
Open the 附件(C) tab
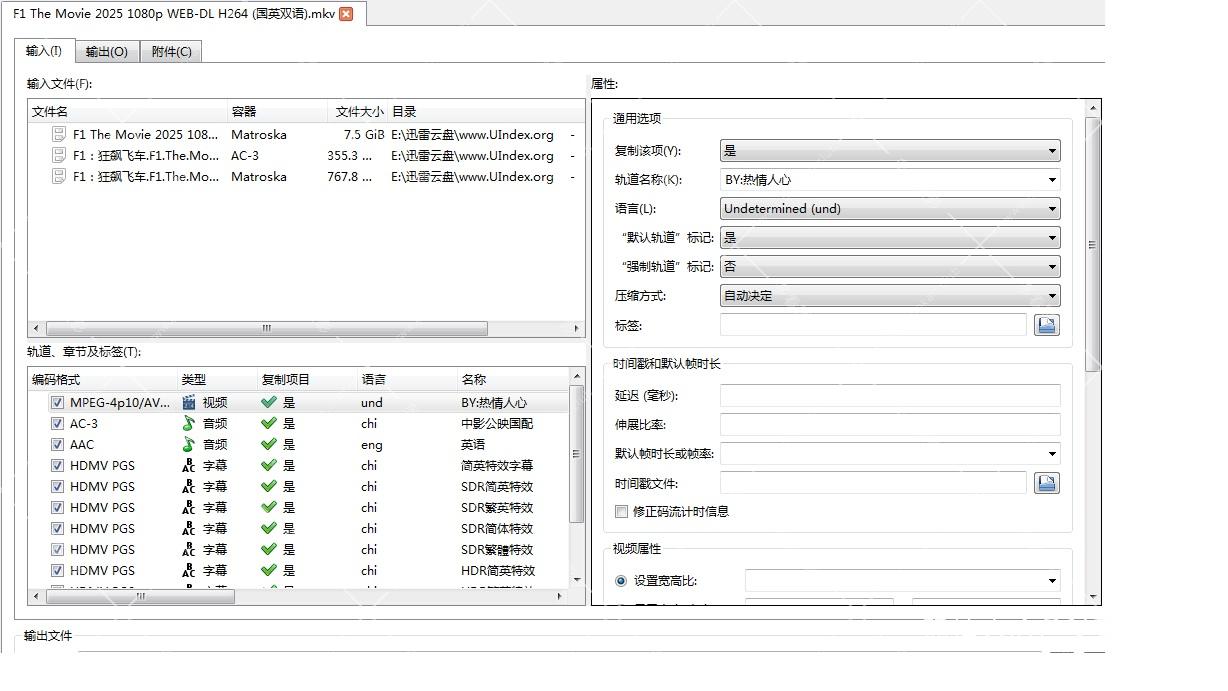[171, 52]
